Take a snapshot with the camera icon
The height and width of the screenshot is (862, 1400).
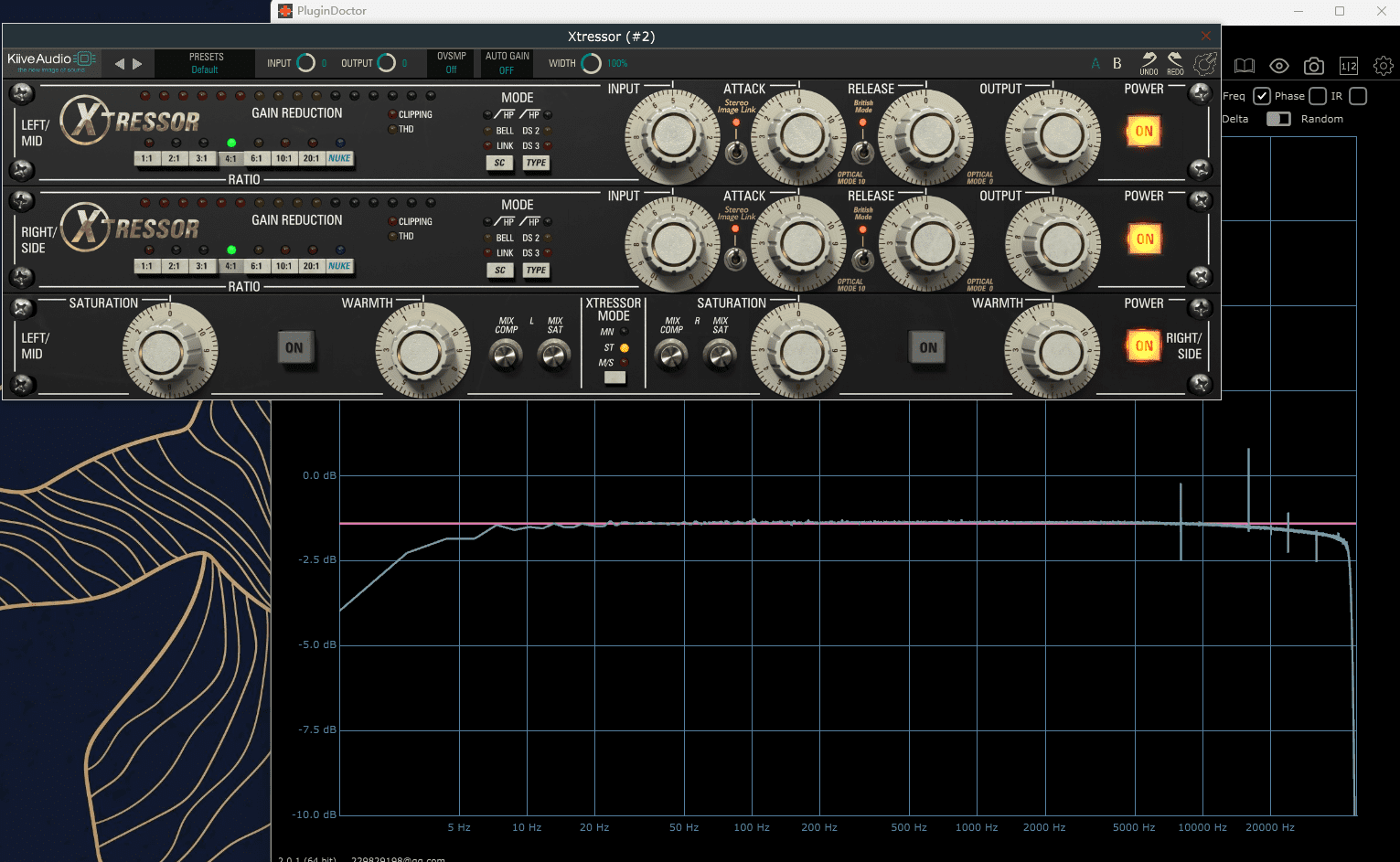pos(1314,66)
